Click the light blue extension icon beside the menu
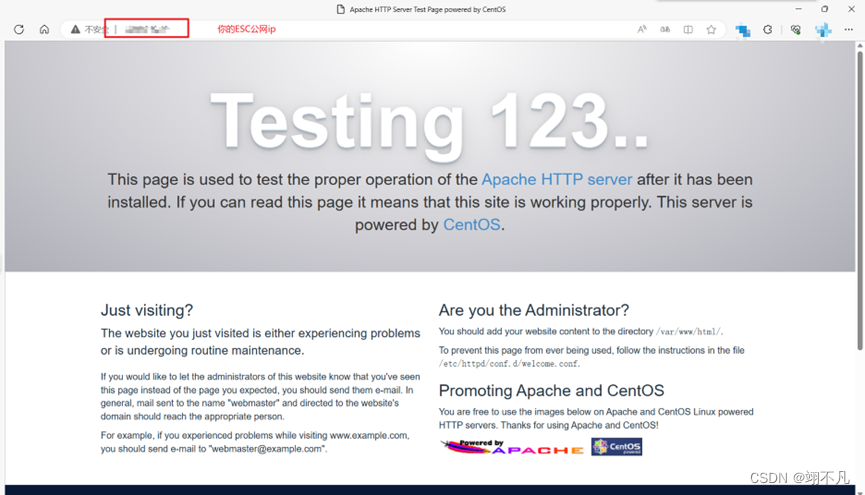Viewport: 865px width, 495px height. pyautogui.click(x=823, y=30)
